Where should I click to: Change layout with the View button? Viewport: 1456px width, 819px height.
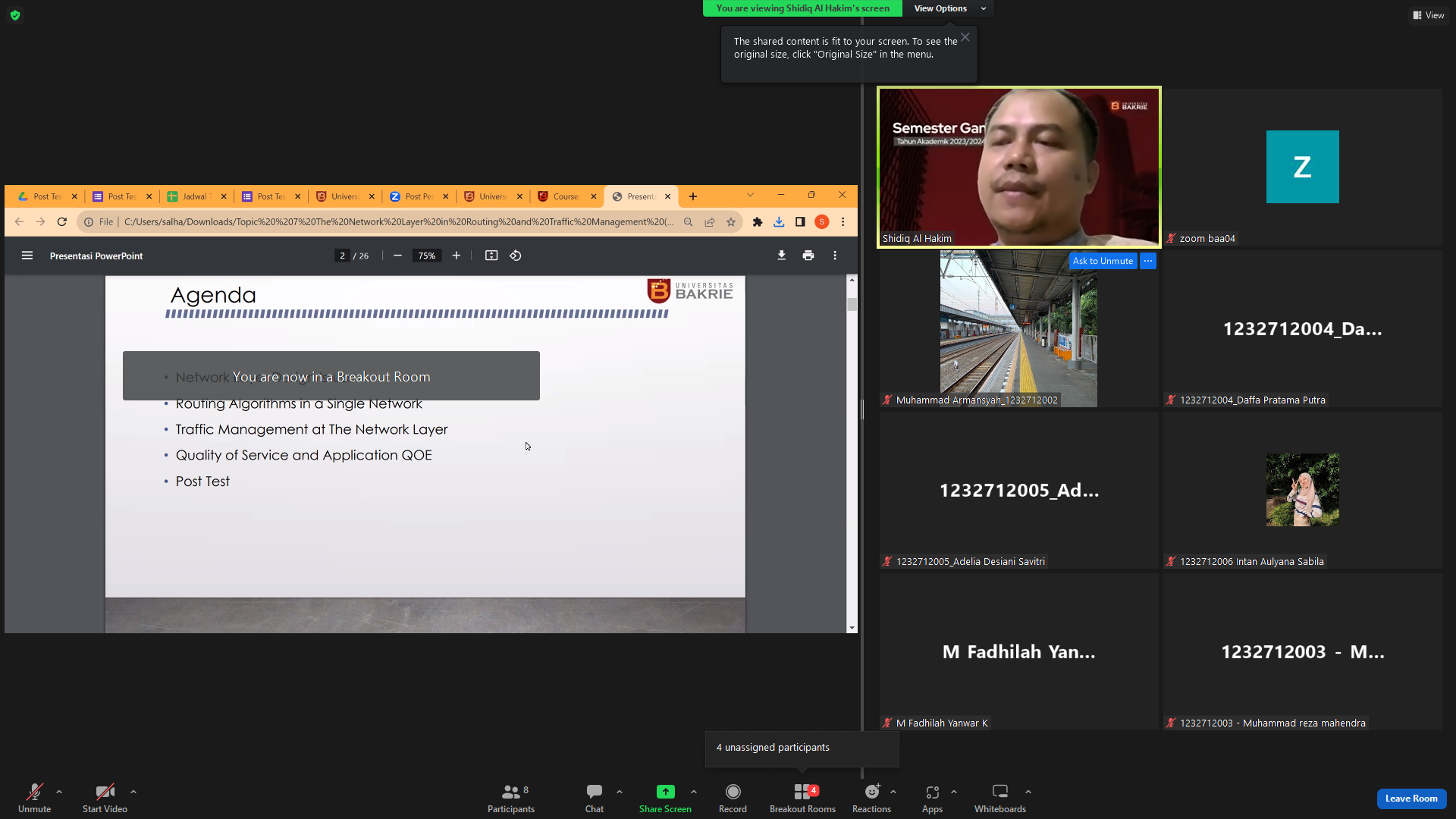tap(1428, 15)
